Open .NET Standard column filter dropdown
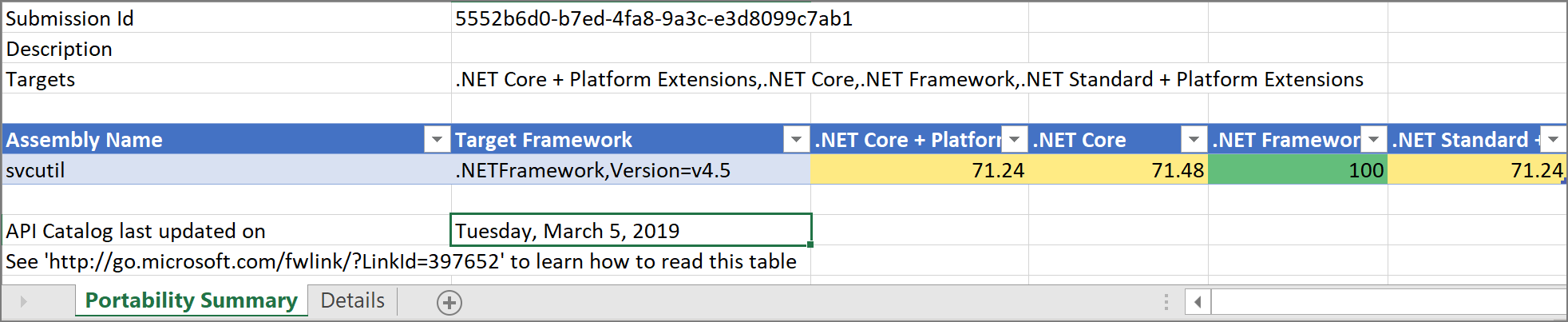1568x322 pixels. click(1553, 140)
